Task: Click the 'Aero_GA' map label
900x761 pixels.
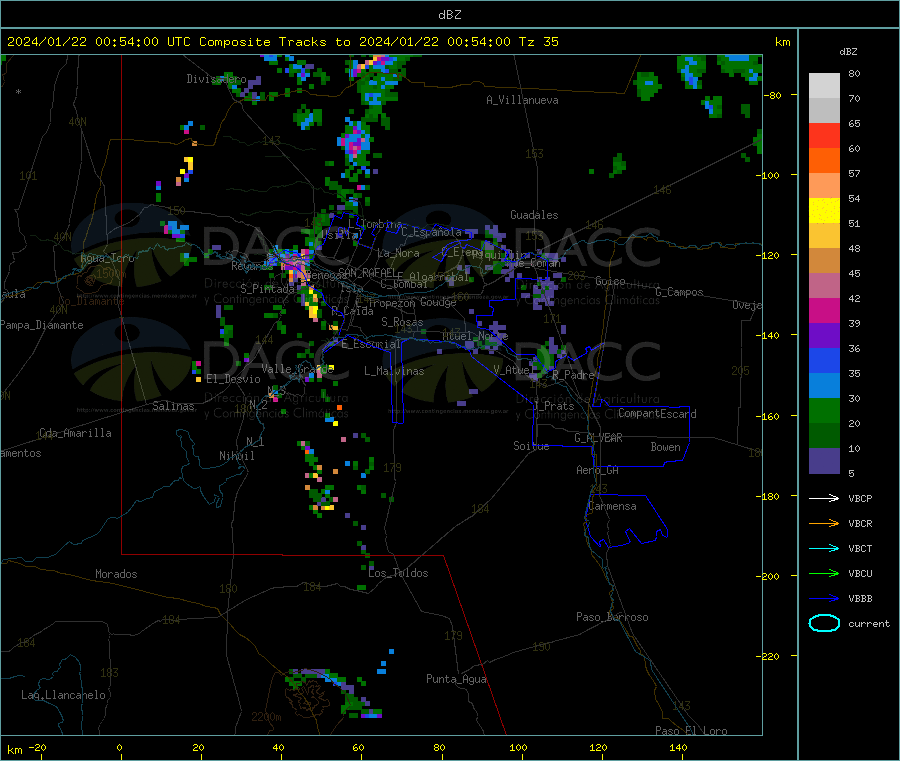Action: pos(598,470)
